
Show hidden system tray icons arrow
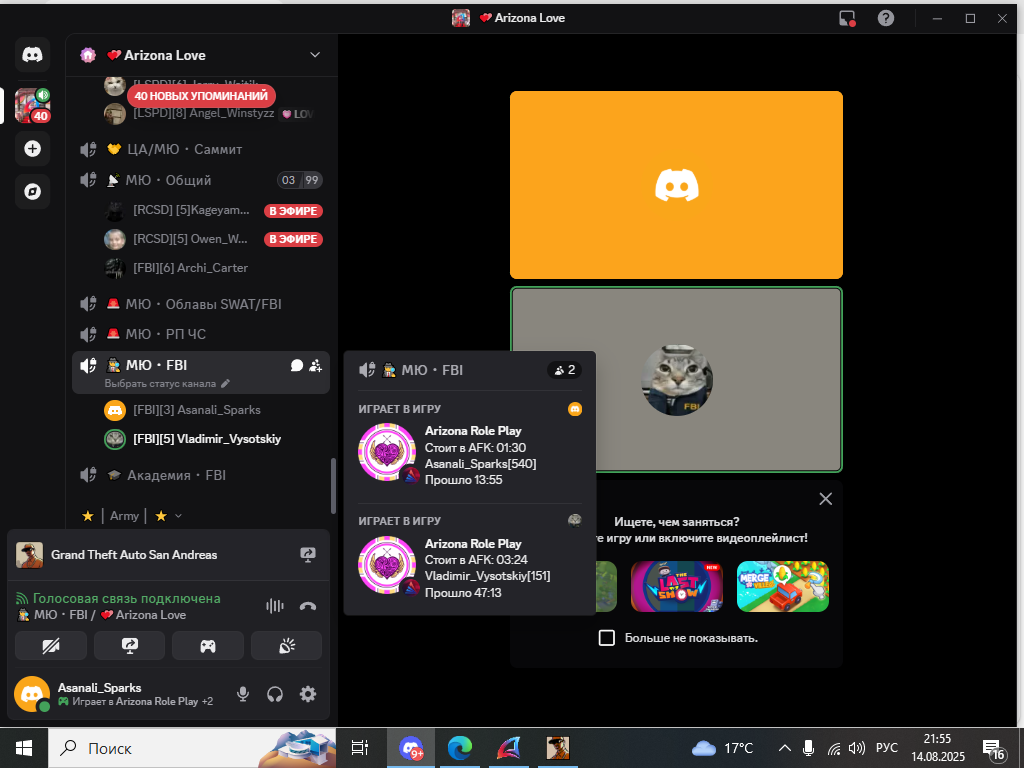click(x=785, y=748)
